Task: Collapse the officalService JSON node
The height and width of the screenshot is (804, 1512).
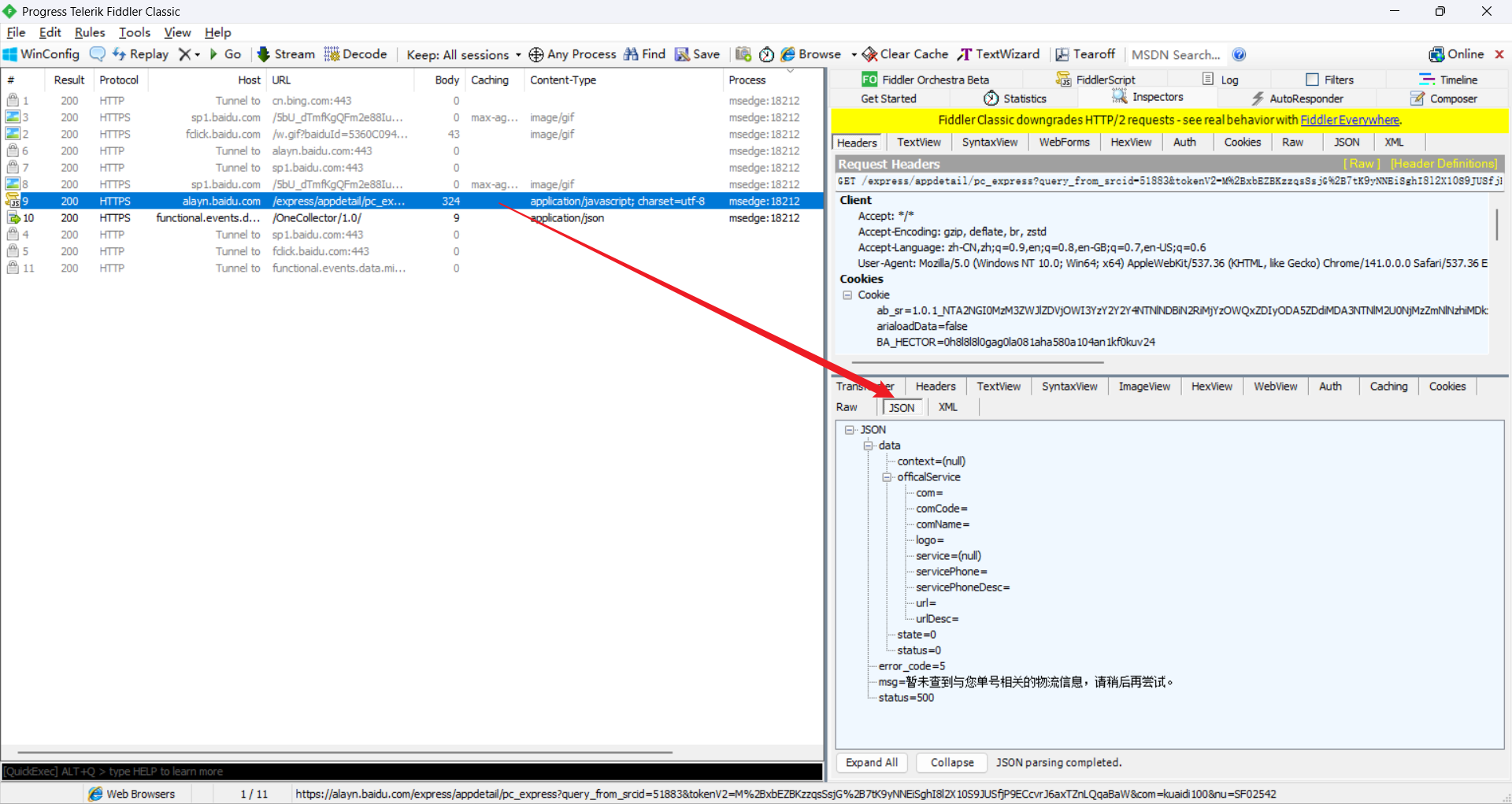Action: pyautogui.click(x=887, y=477)
